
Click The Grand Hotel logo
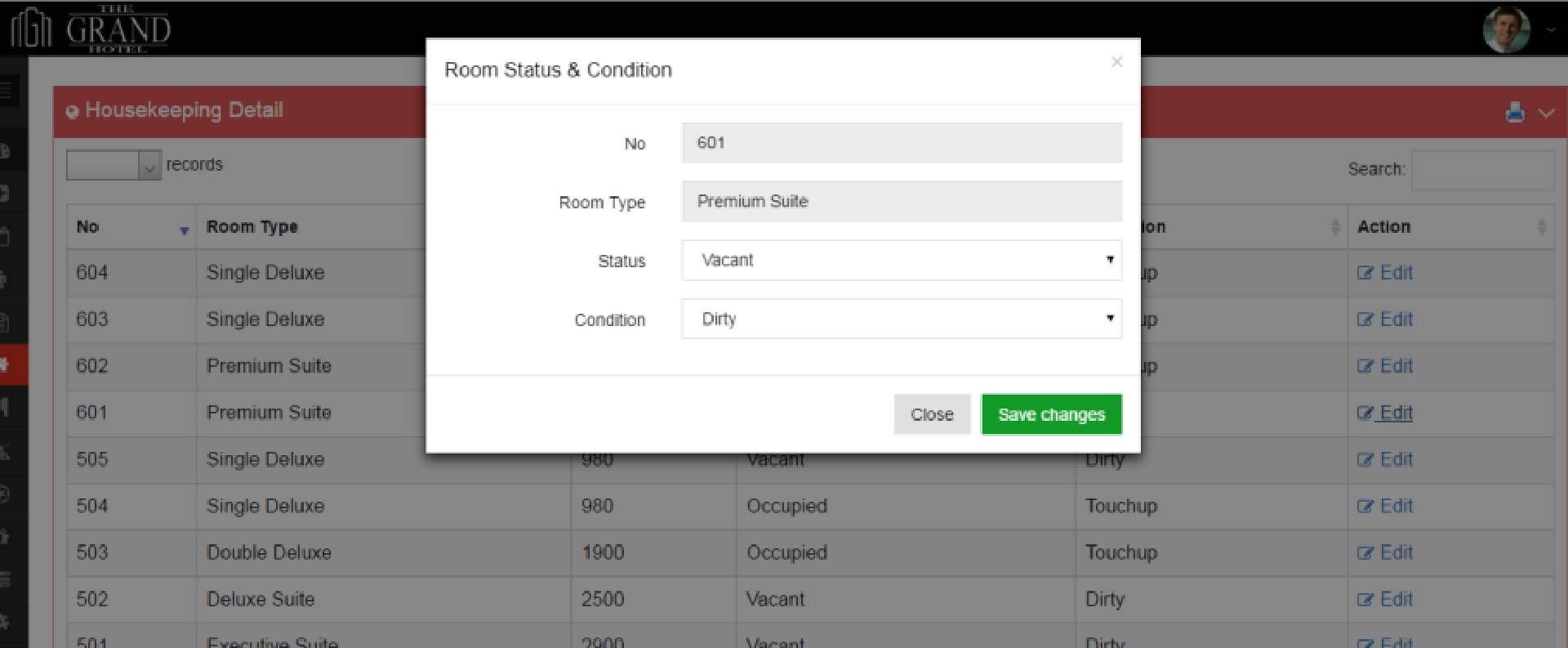[x=90, y=29]
